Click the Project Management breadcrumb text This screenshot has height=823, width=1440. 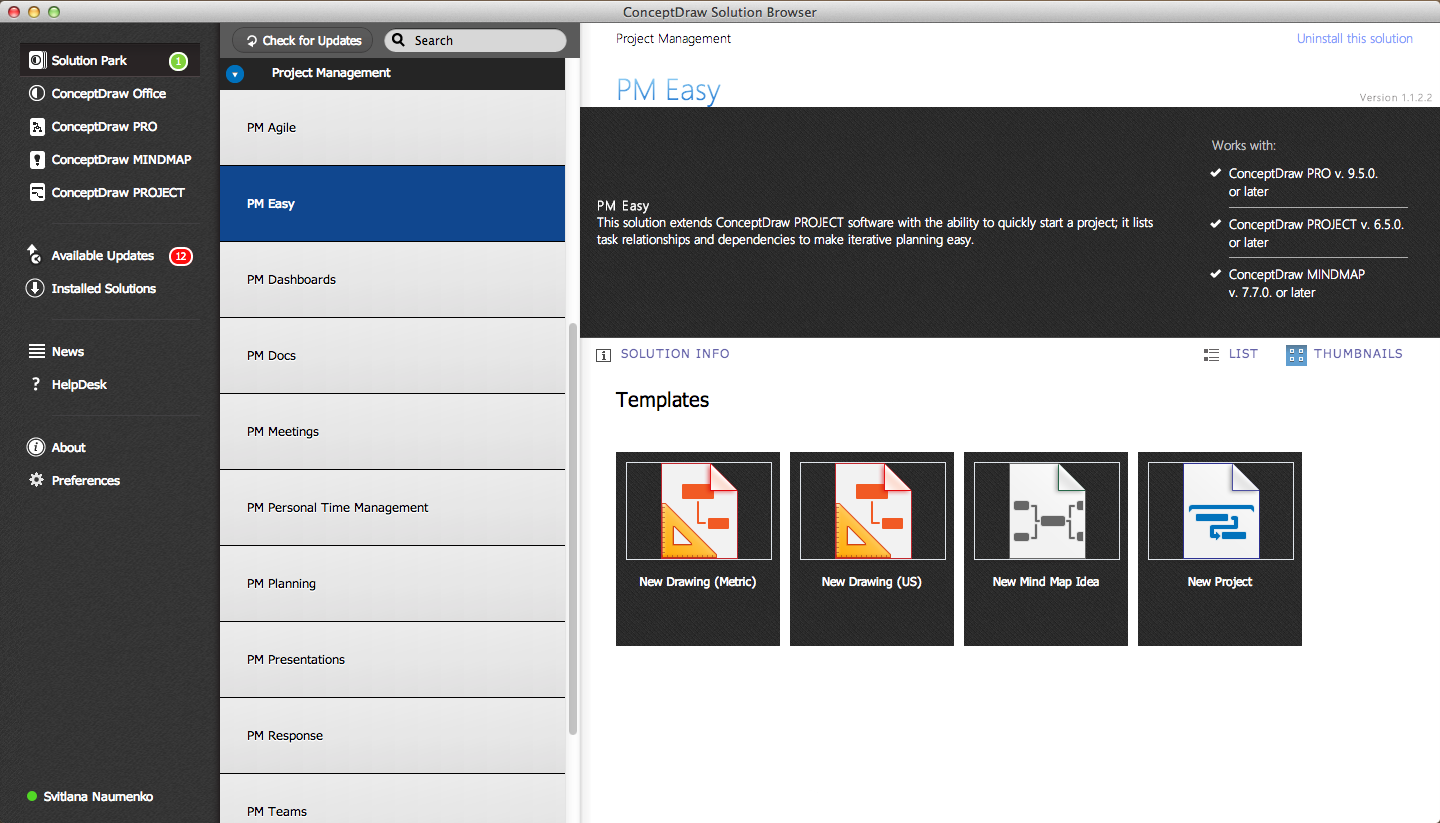pyautogui.click(x=673, y=39)
